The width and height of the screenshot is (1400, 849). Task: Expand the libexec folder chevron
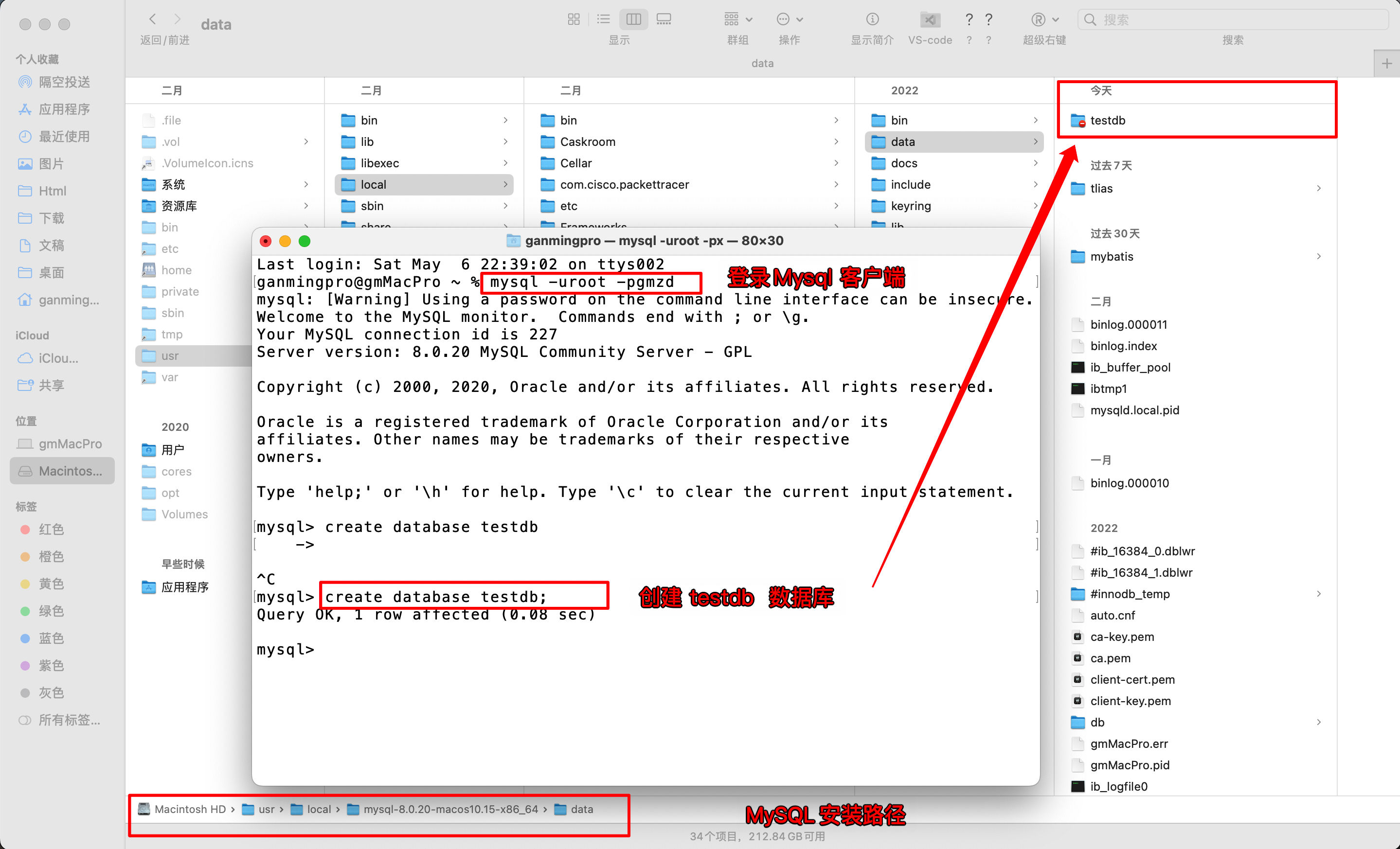(505, 163)
